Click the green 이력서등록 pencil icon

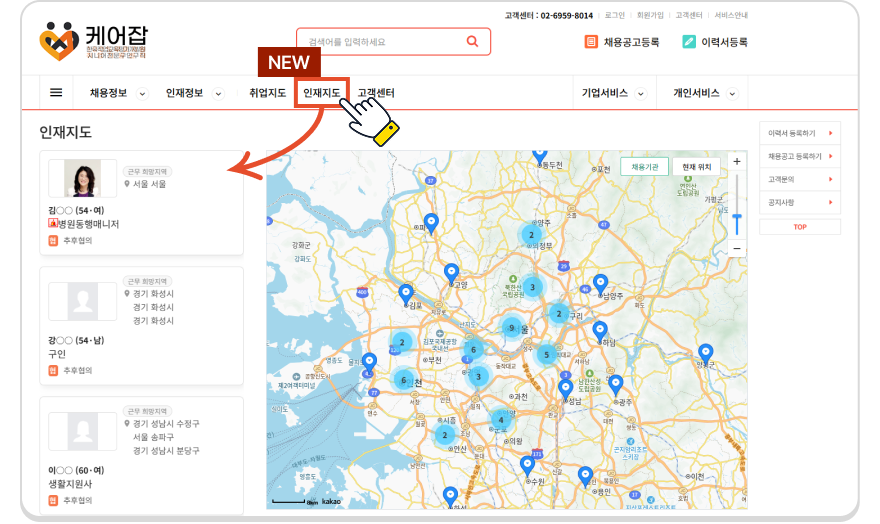tap(689, 42)
